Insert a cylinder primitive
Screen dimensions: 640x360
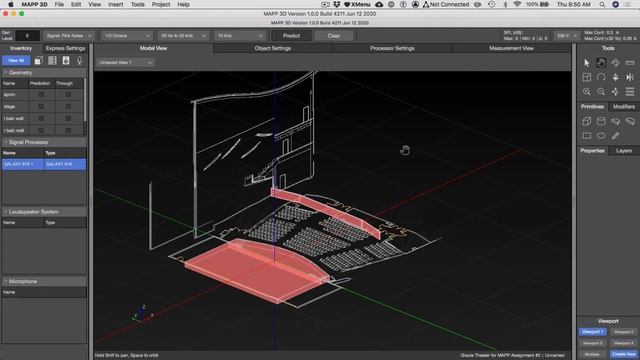pos(601,121)
